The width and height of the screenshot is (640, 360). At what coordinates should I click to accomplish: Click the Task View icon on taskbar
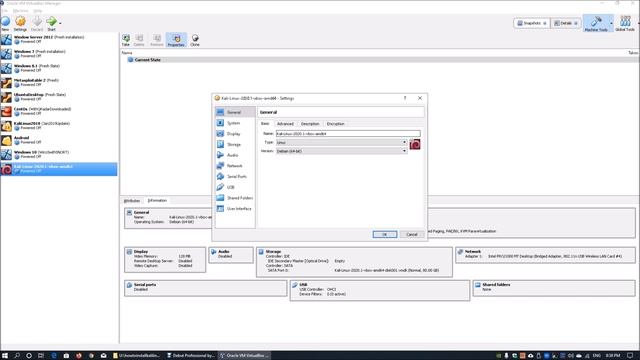(x=41, y=356)
